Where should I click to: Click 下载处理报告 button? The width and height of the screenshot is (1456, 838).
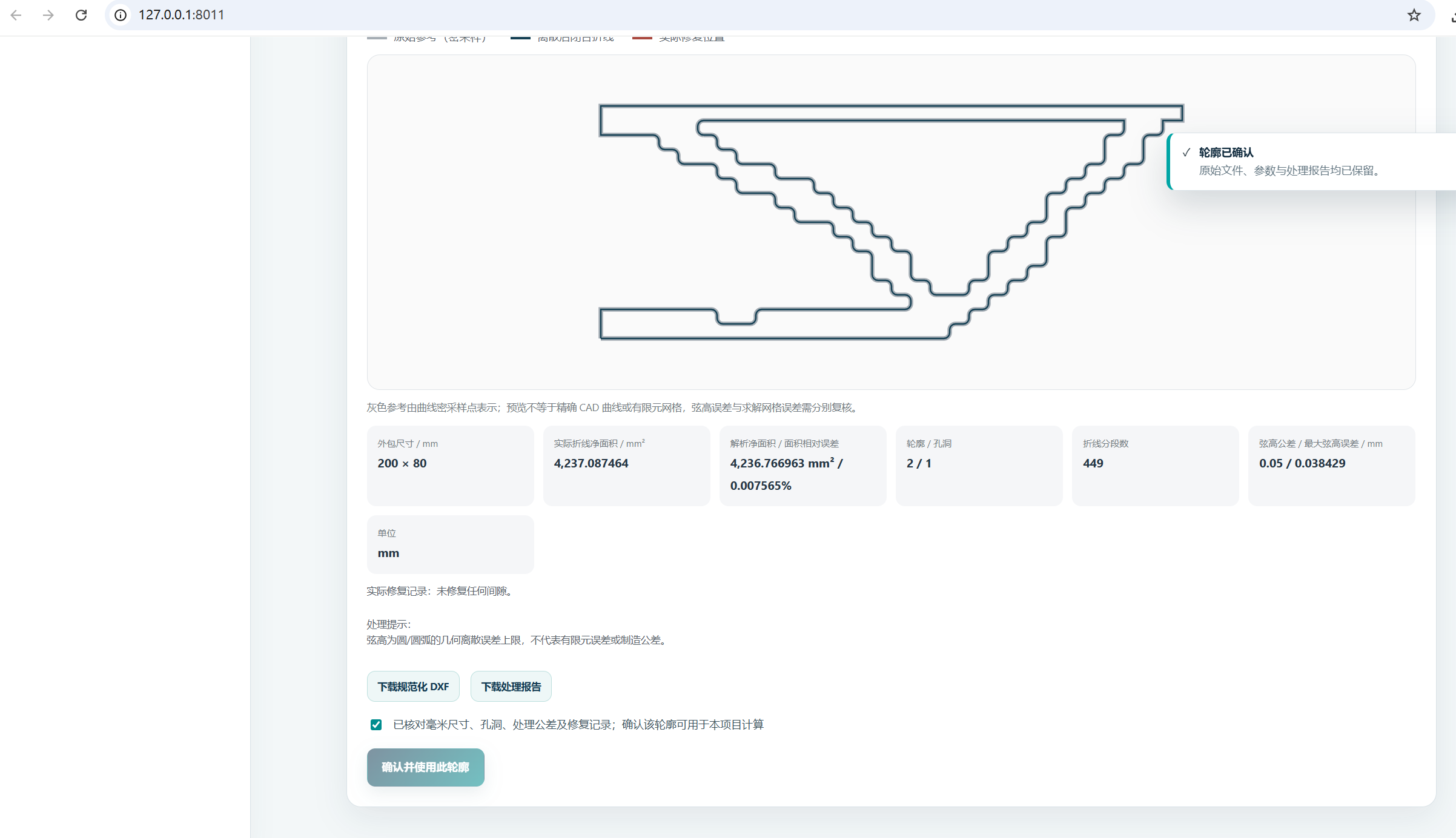[x=511, y=687]
